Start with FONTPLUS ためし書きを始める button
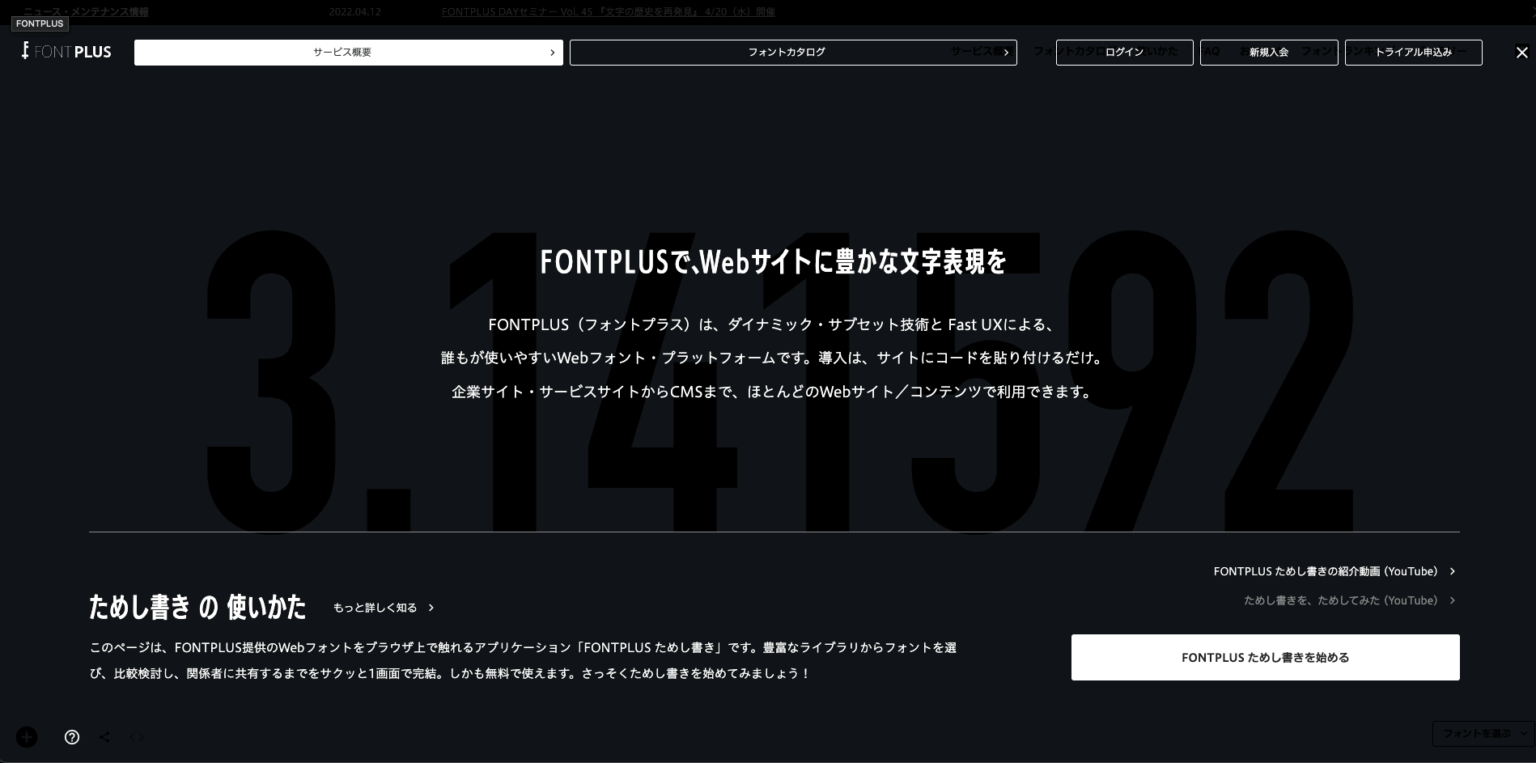Screen dimensions: 1536x763 click(x=1265, y=657)
